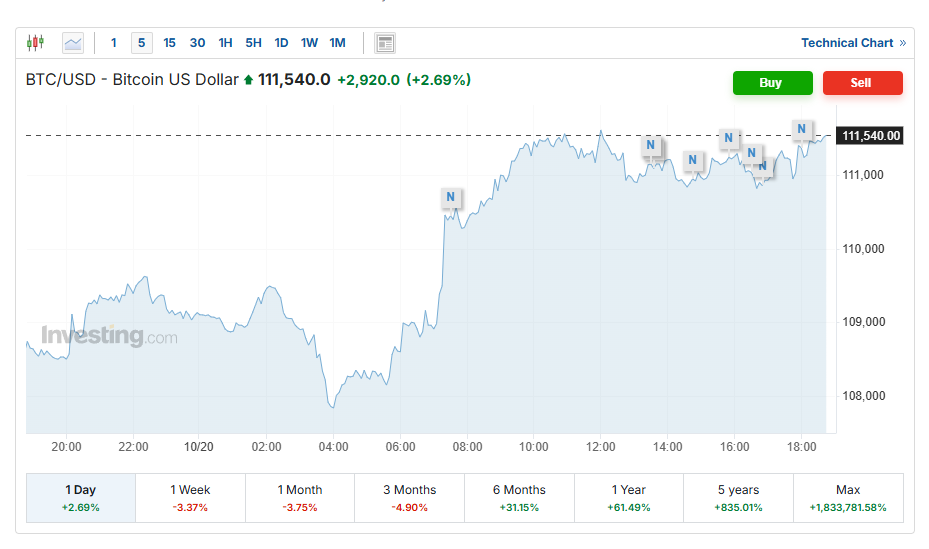
Task: Switch to candlestick chart type
Action: pyautogui.click(x=36, y=43)
